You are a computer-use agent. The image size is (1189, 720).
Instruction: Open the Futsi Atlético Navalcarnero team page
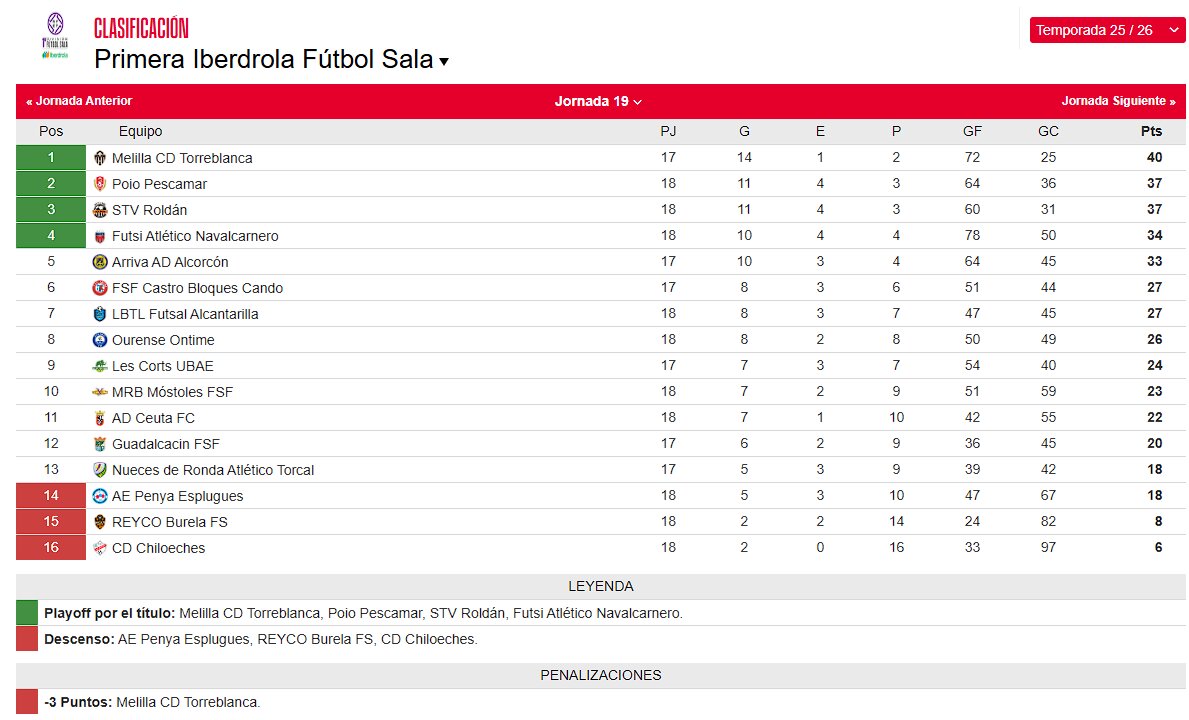197,235
